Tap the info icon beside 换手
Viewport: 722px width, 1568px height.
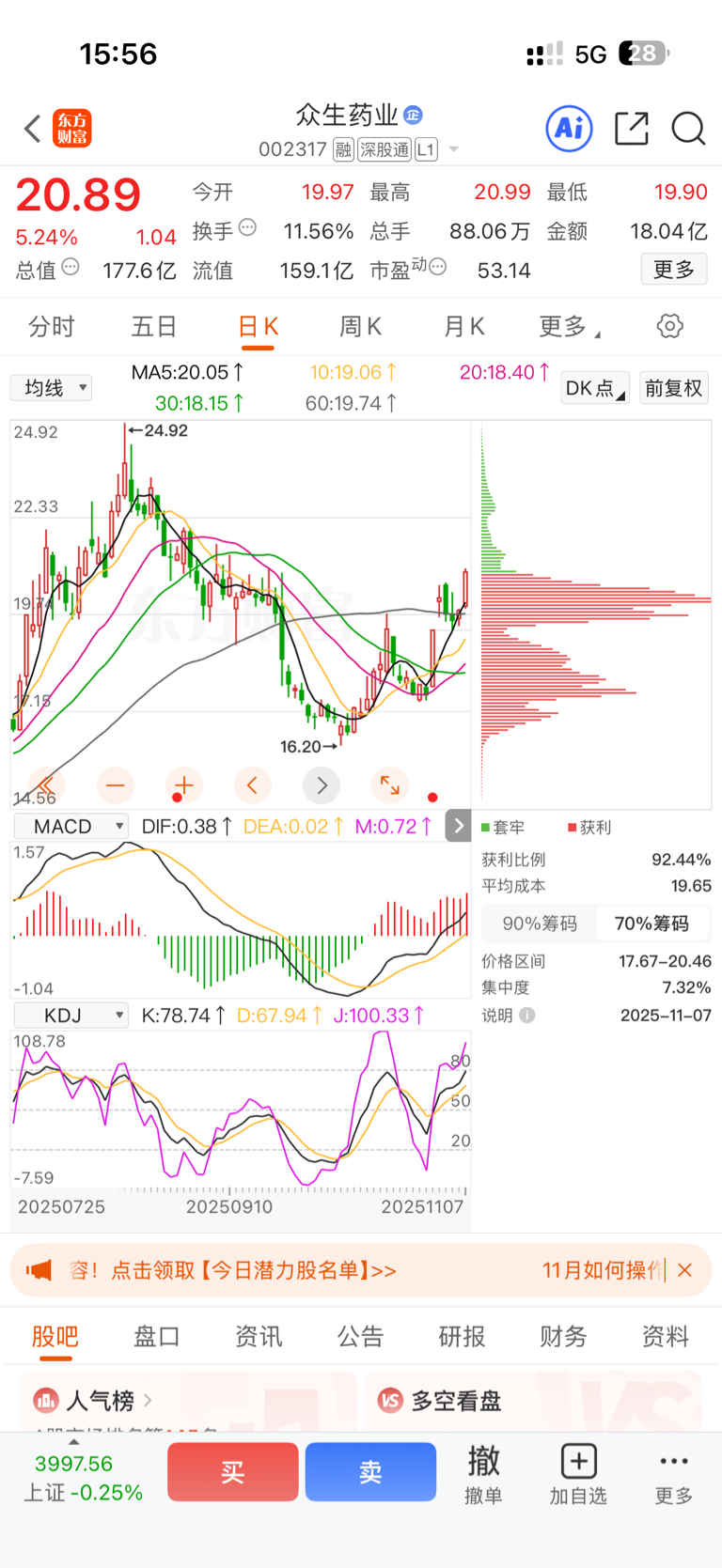point(247,226)
